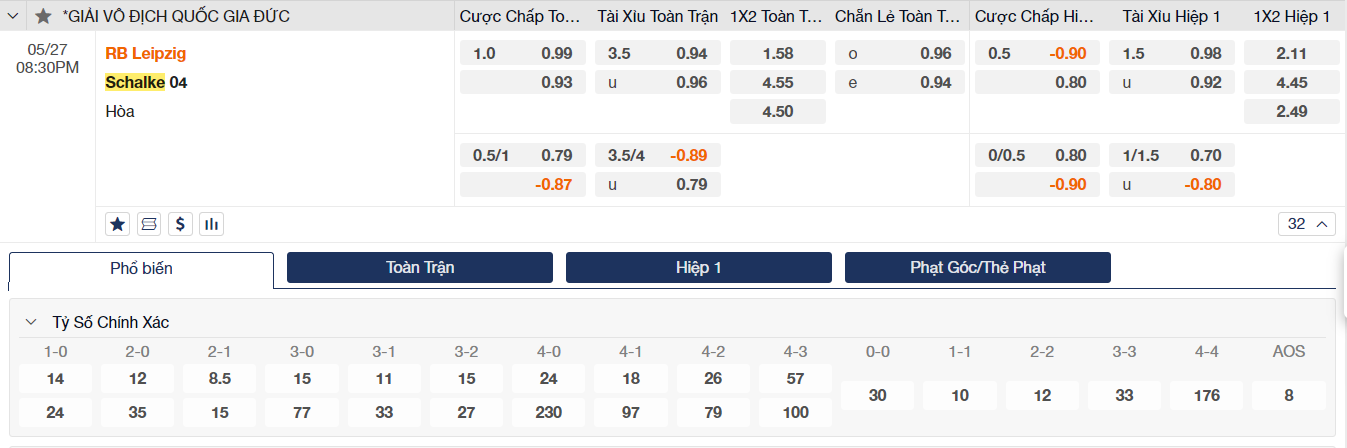The width and height of the screenshot is (1347, 448).
Task: Click the dollar sign icon under the match
Action: 180,224
